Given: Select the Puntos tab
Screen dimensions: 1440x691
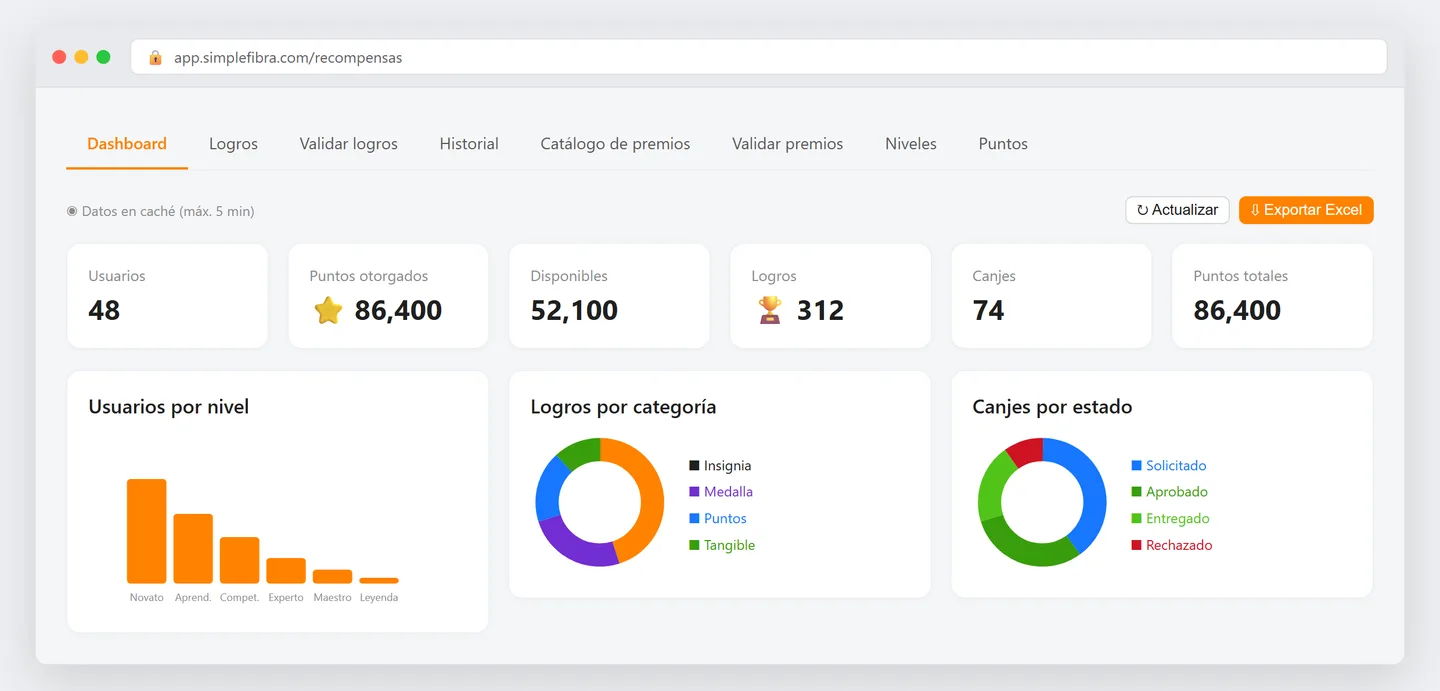Looking at the screenshot, I should pyautogui.click(x=1003, y=144).
